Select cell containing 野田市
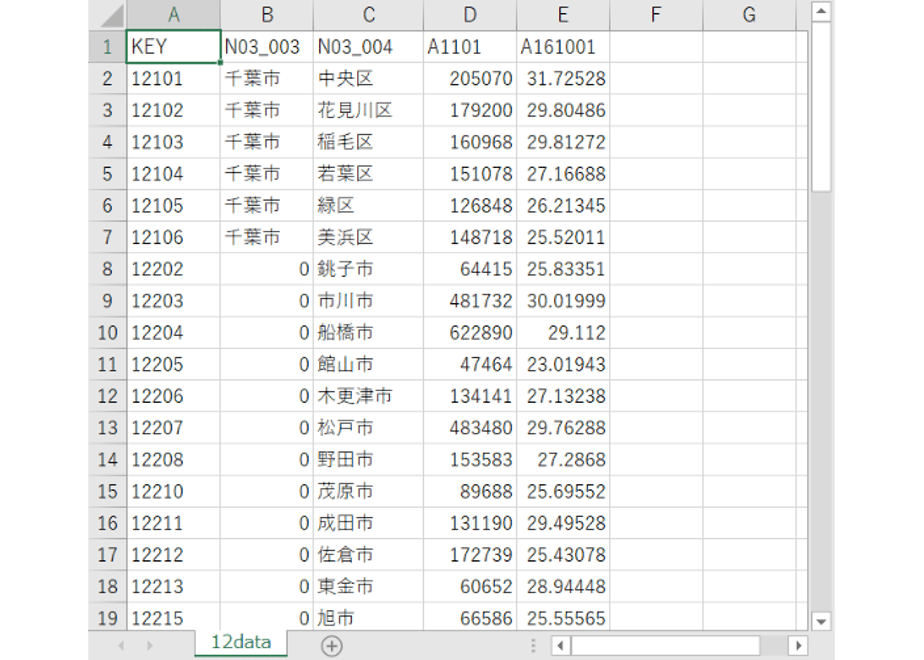The height and width of the screenshot is (660, 924). (368, 460)
